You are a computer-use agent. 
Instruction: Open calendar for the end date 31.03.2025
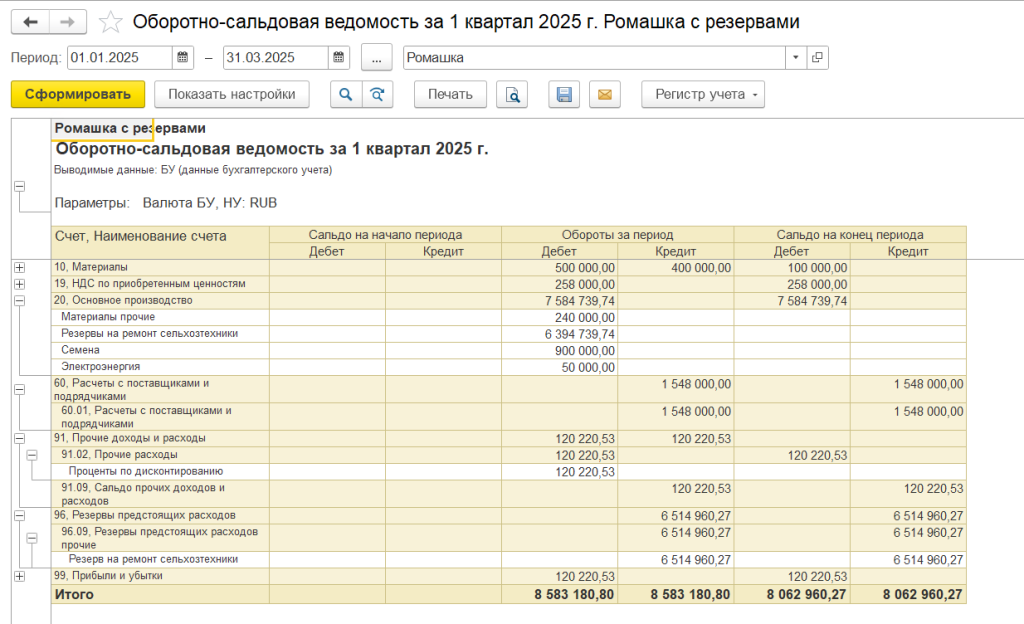pyautogui.click(x=339, y=58)
